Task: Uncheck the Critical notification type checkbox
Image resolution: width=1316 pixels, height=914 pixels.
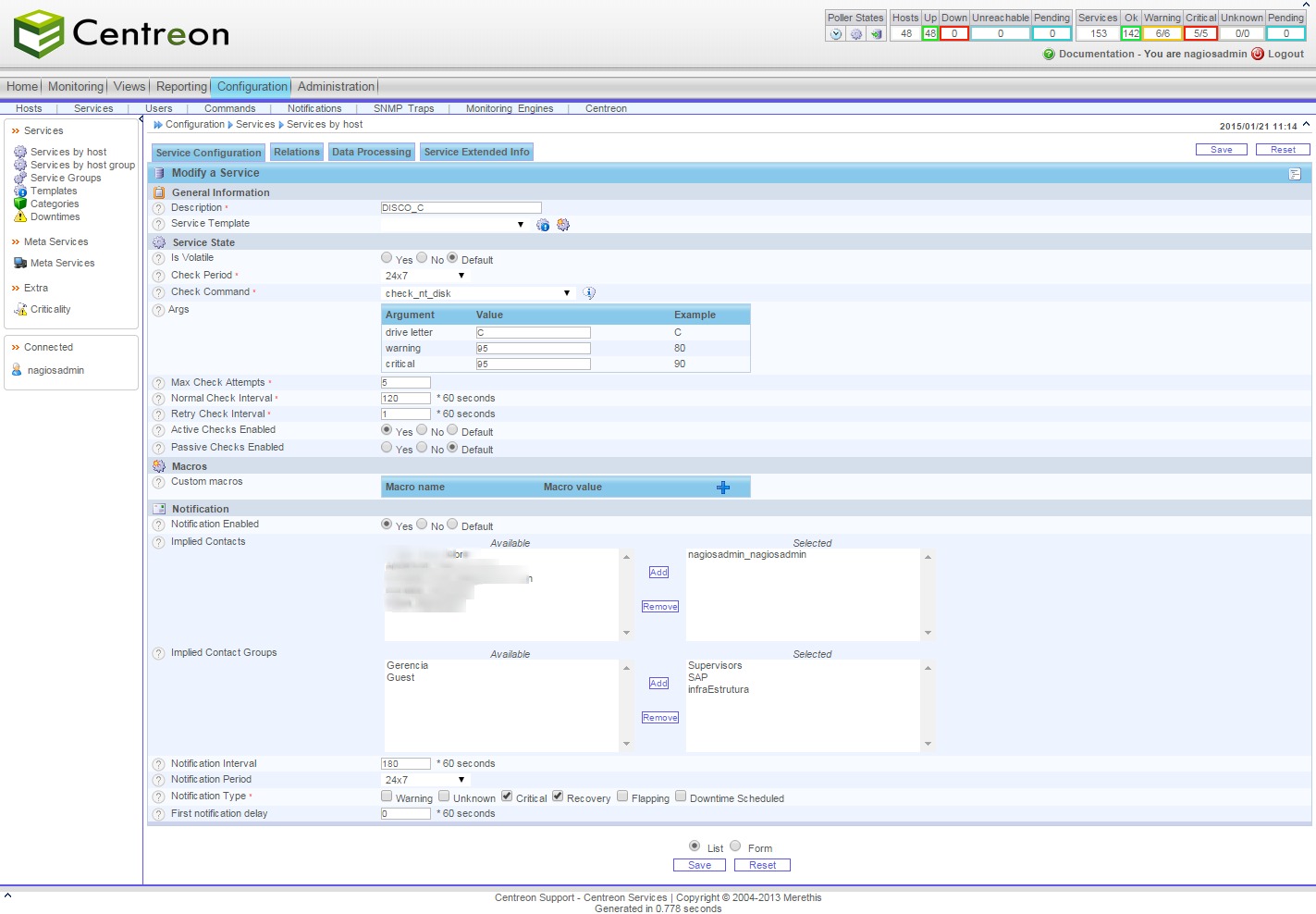Action: pos(507,797)
